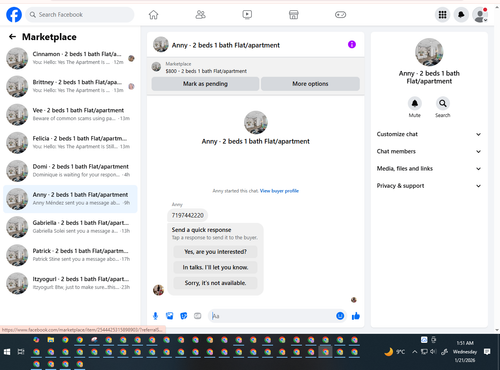This screenshot has width=500, height=370.
Task: Focus the Aa message input box
Action: tap(272, 316)
